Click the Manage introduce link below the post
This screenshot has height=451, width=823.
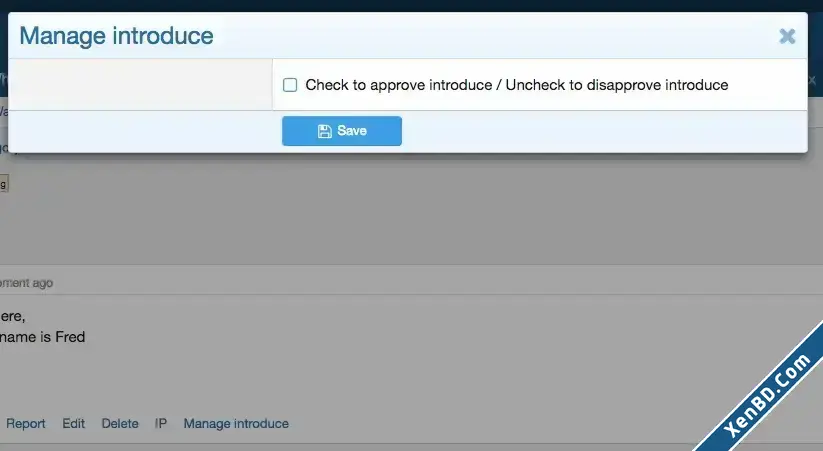tap(236, 424)
